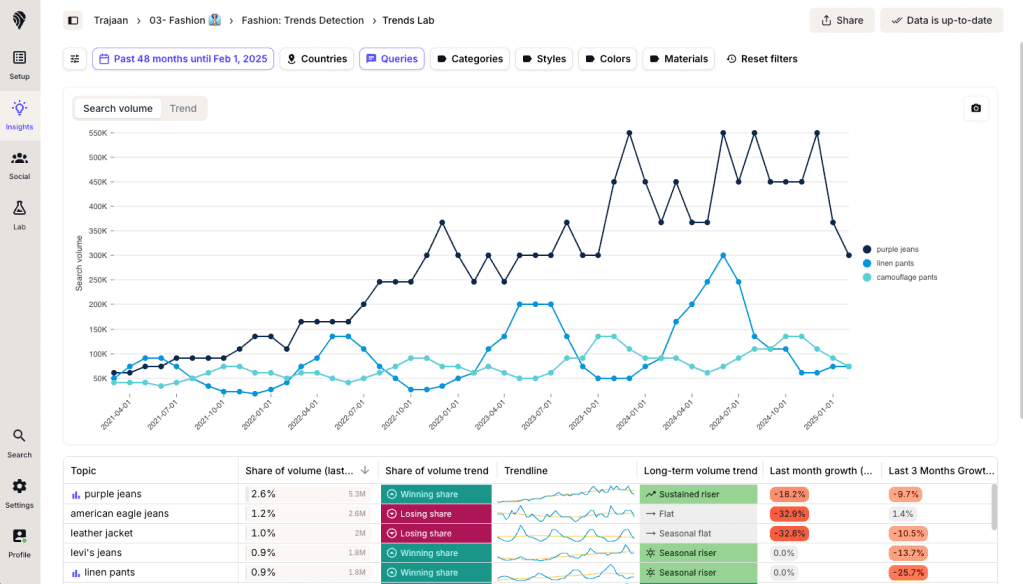
Task: Toggle linen pants legend entry
Action: (x=888, y=263)
